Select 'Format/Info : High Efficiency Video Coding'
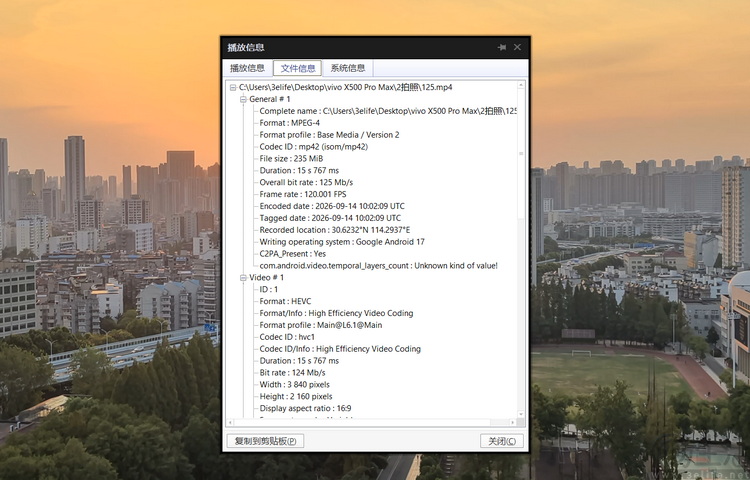This screenshot has width=750, height=480. click(x=336, y=314)
